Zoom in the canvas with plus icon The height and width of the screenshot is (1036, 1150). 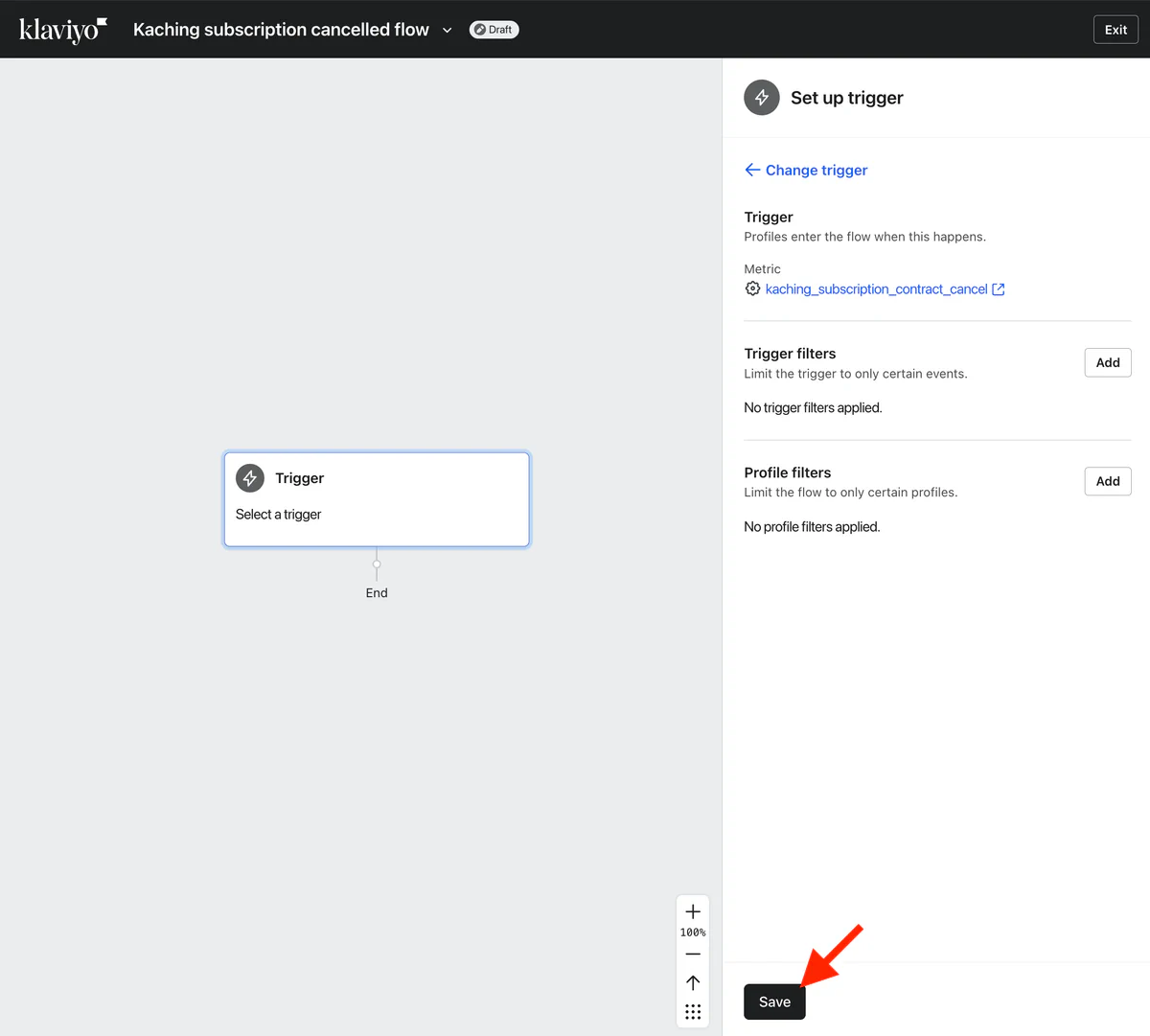(693, 911)
